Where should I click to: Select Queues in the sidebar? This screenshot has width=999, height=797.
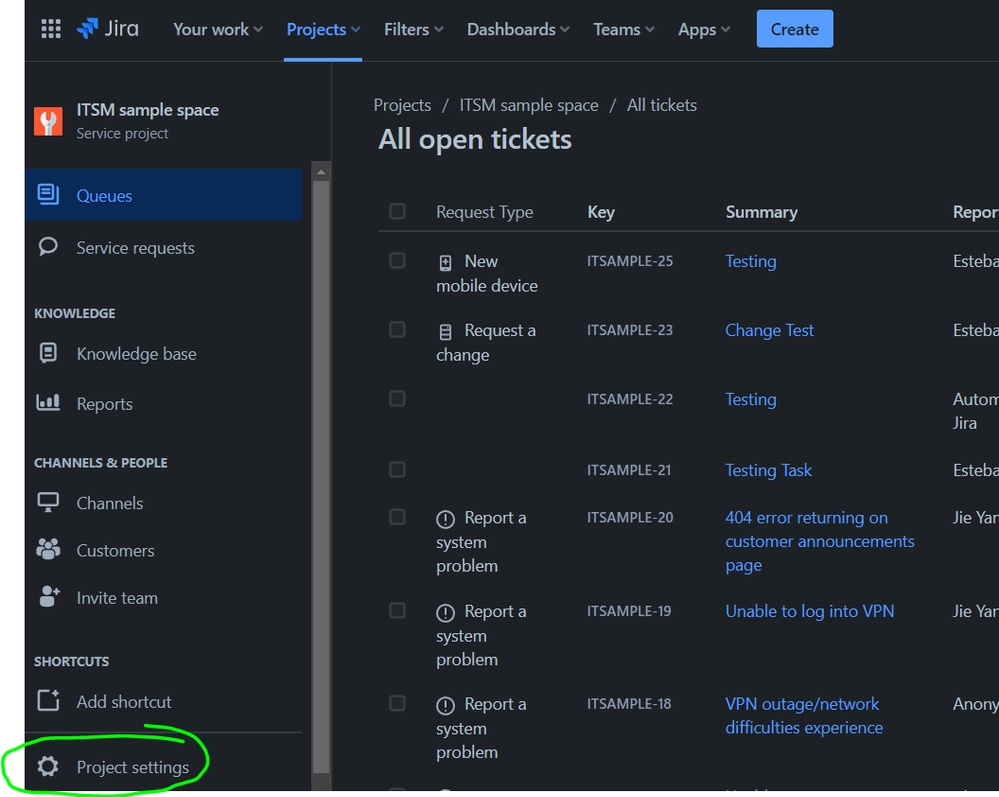click(x=163, y=195)
